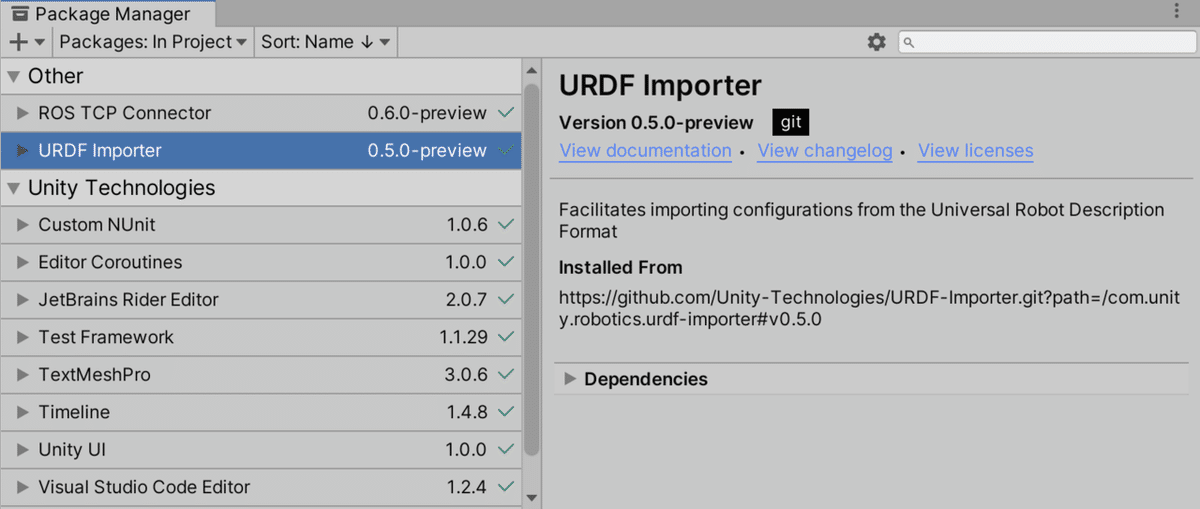Click the package list scrollbar thumb
Screen dimensions: 1200x509
point(531,270)
